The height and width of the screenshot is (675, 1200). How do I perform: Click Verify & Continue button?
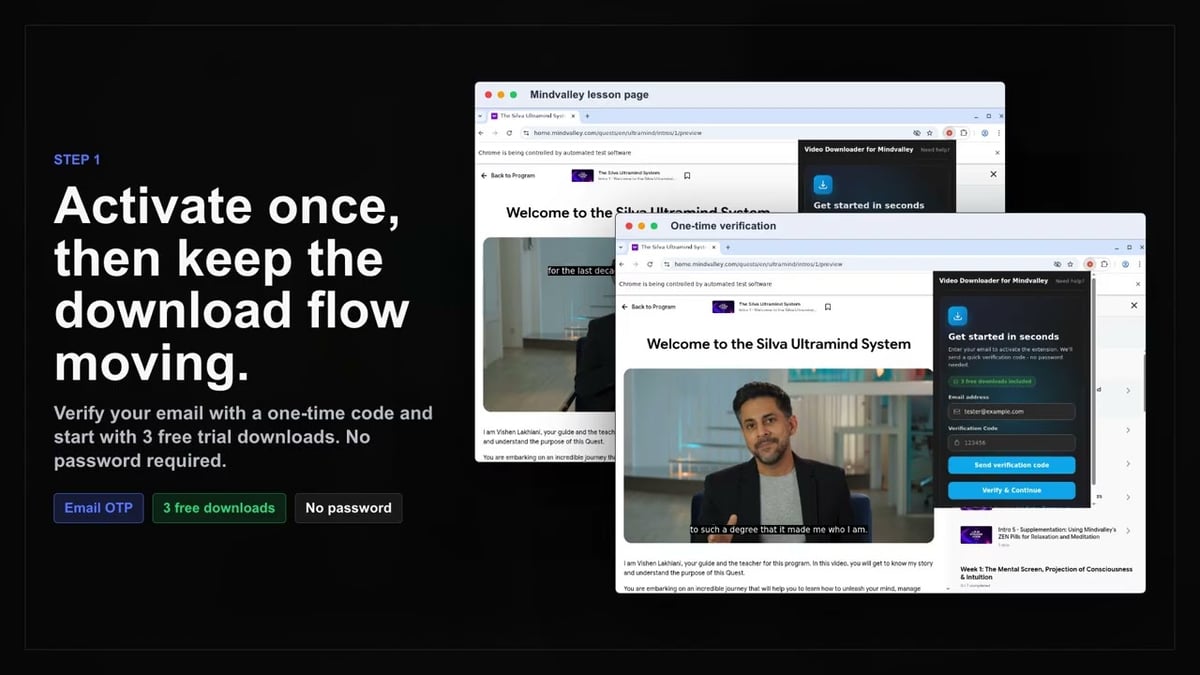(x=1012, y=490)
